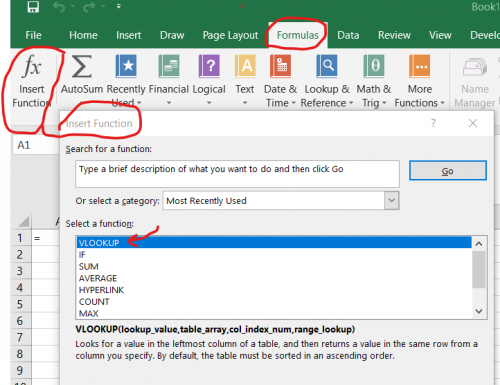
Task: Switch to the Review tab
Action: coord(394,35)
